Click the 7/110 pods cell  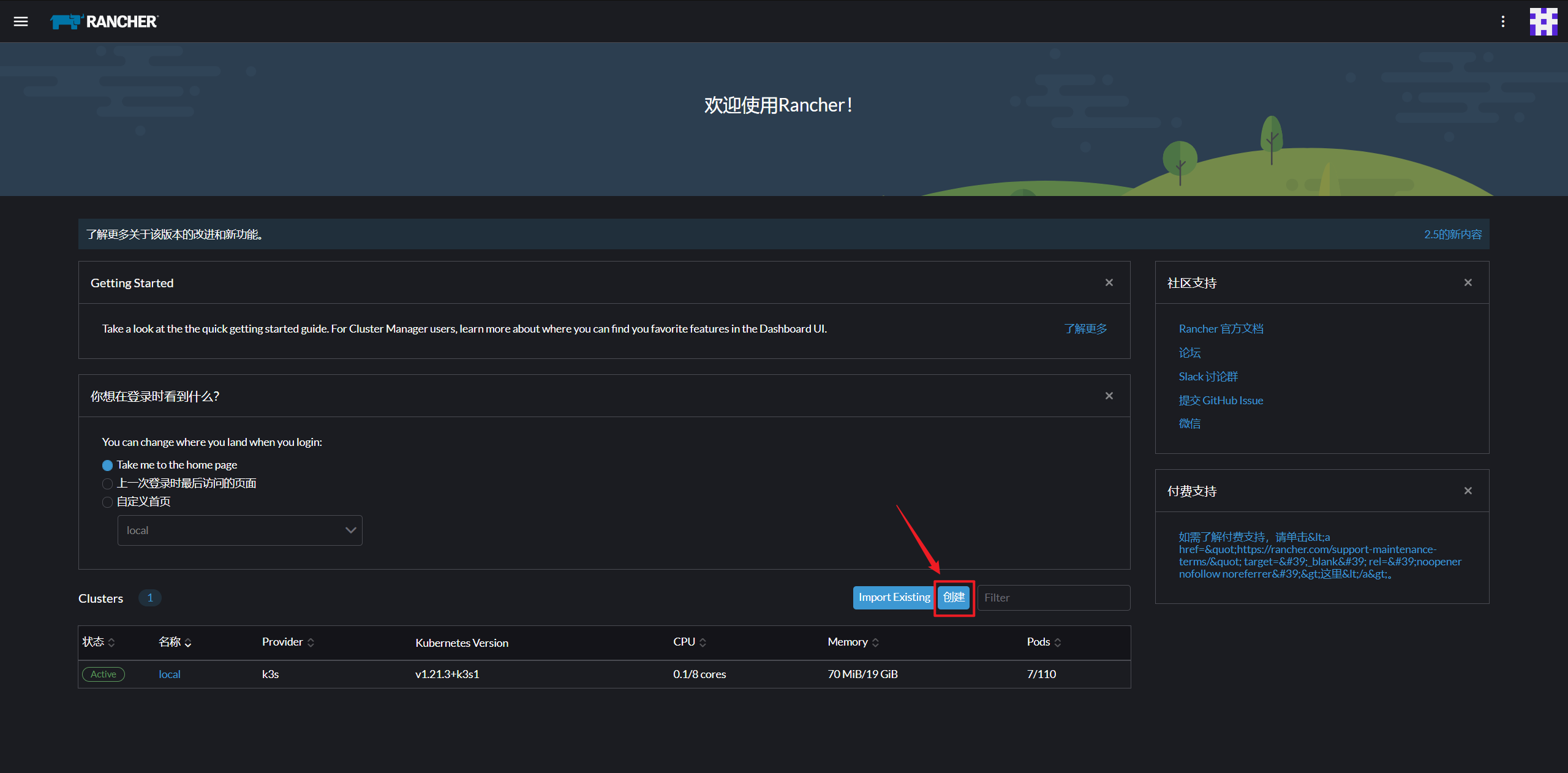(x=1041, y=674)
